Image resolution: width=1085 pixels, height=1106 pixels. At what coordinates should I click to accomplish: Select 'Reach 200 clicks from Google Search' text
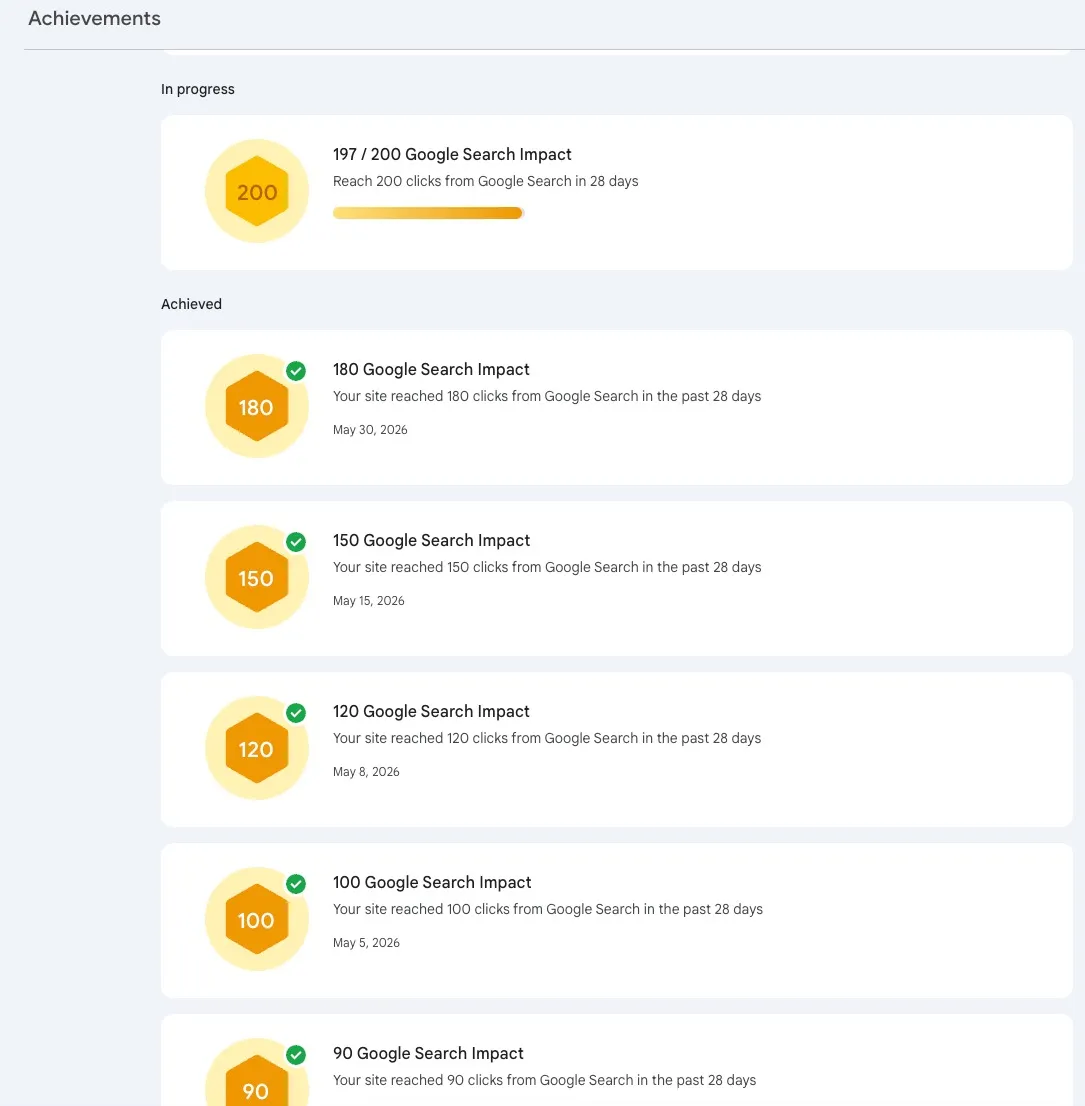[x=485, y=181]
